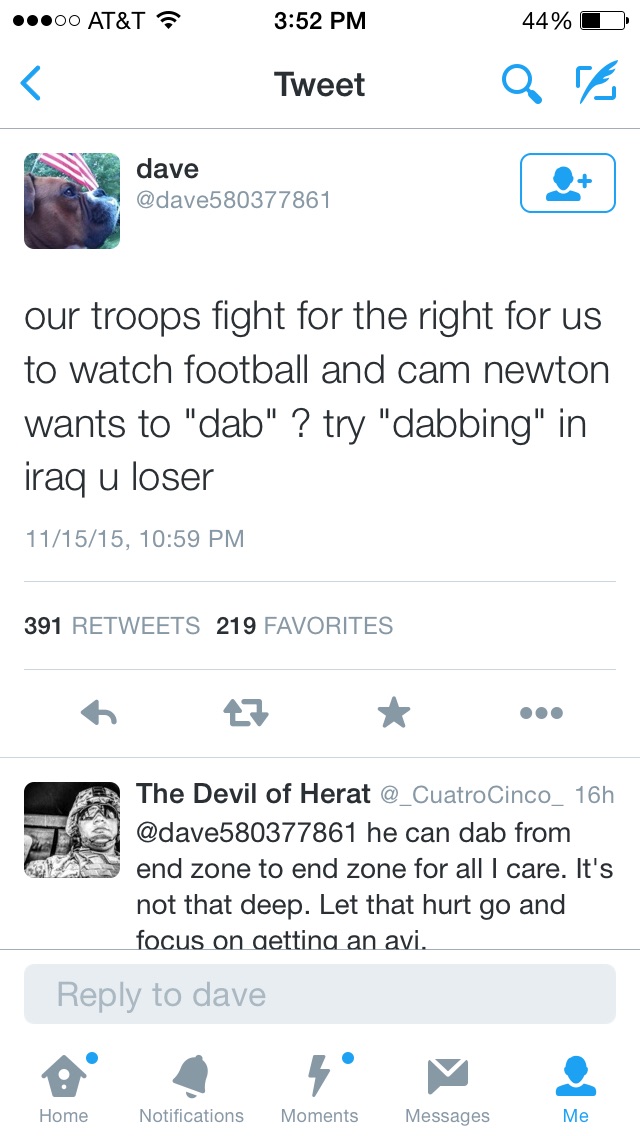
Task: Open @_CuatroCinco_ profile link
Action: (472, 795)
